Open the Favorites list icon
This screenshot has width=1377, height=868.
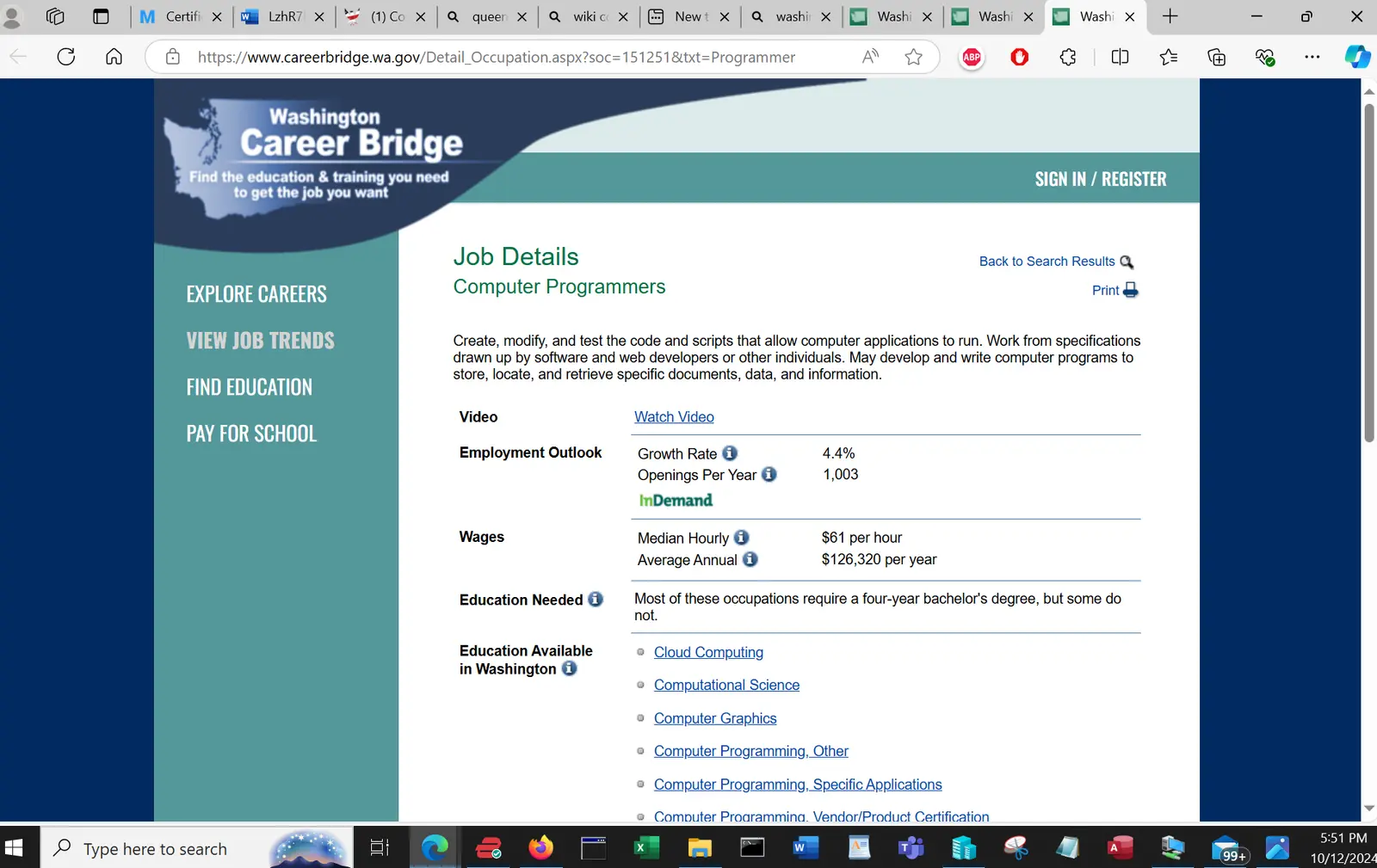click(x=1168, y=57)
